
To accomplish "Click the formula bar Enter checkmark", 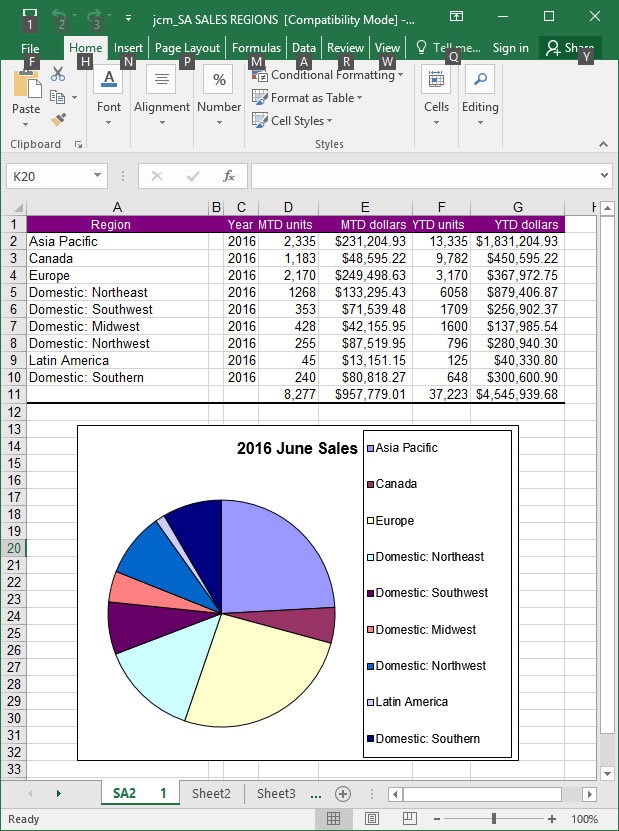I will pos(193,176).
